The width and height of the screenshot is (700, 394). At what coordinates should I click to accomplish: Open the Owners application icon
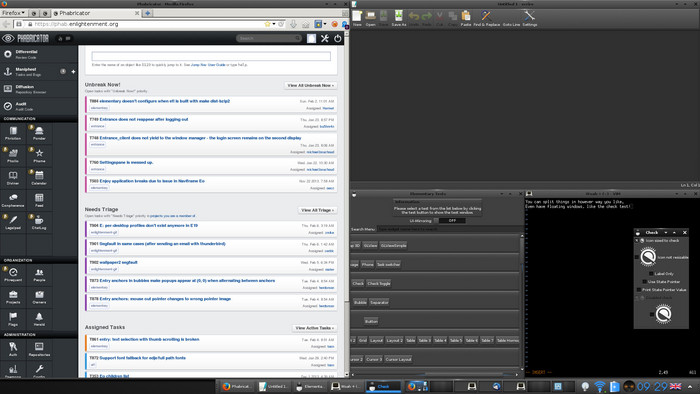pyautogui.click(x=39, y=297)
